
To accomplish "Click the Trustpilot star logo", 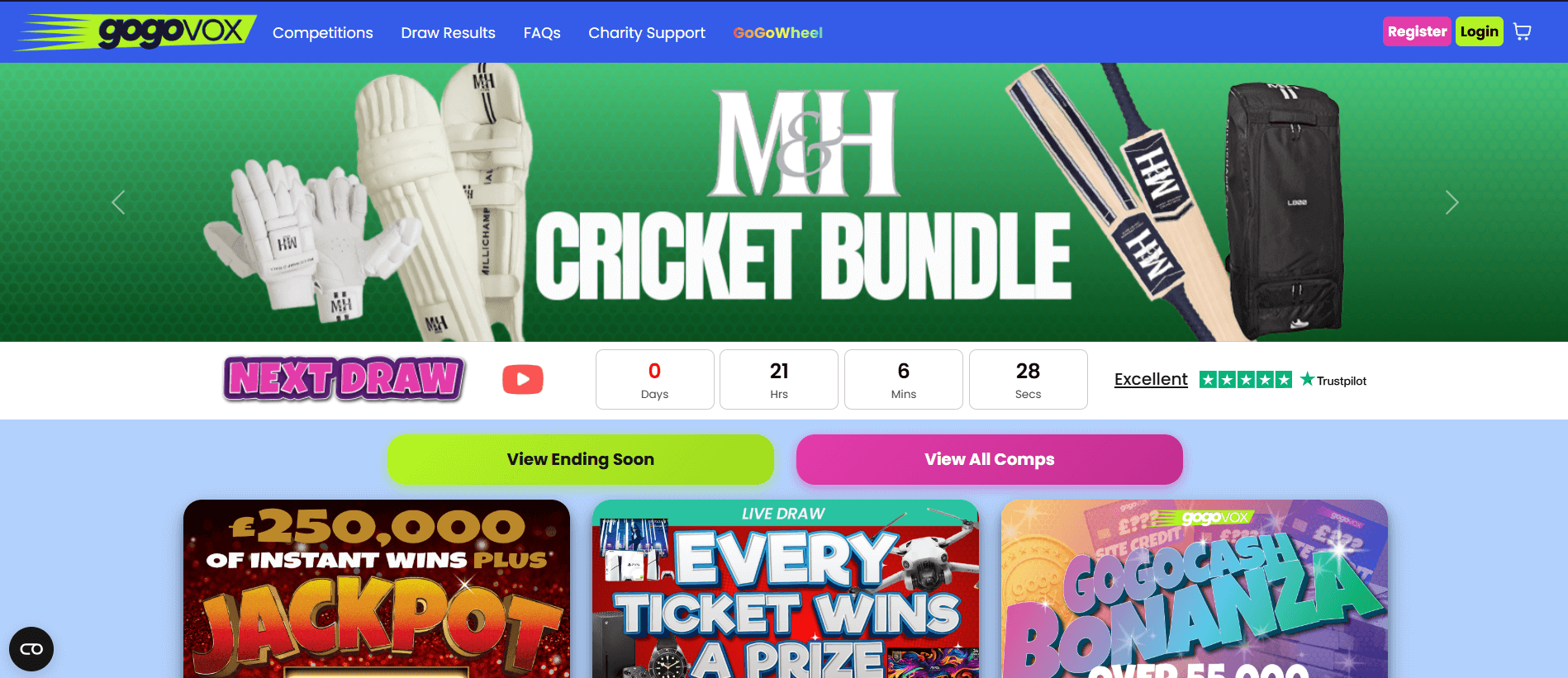I will coord(1333,380).
